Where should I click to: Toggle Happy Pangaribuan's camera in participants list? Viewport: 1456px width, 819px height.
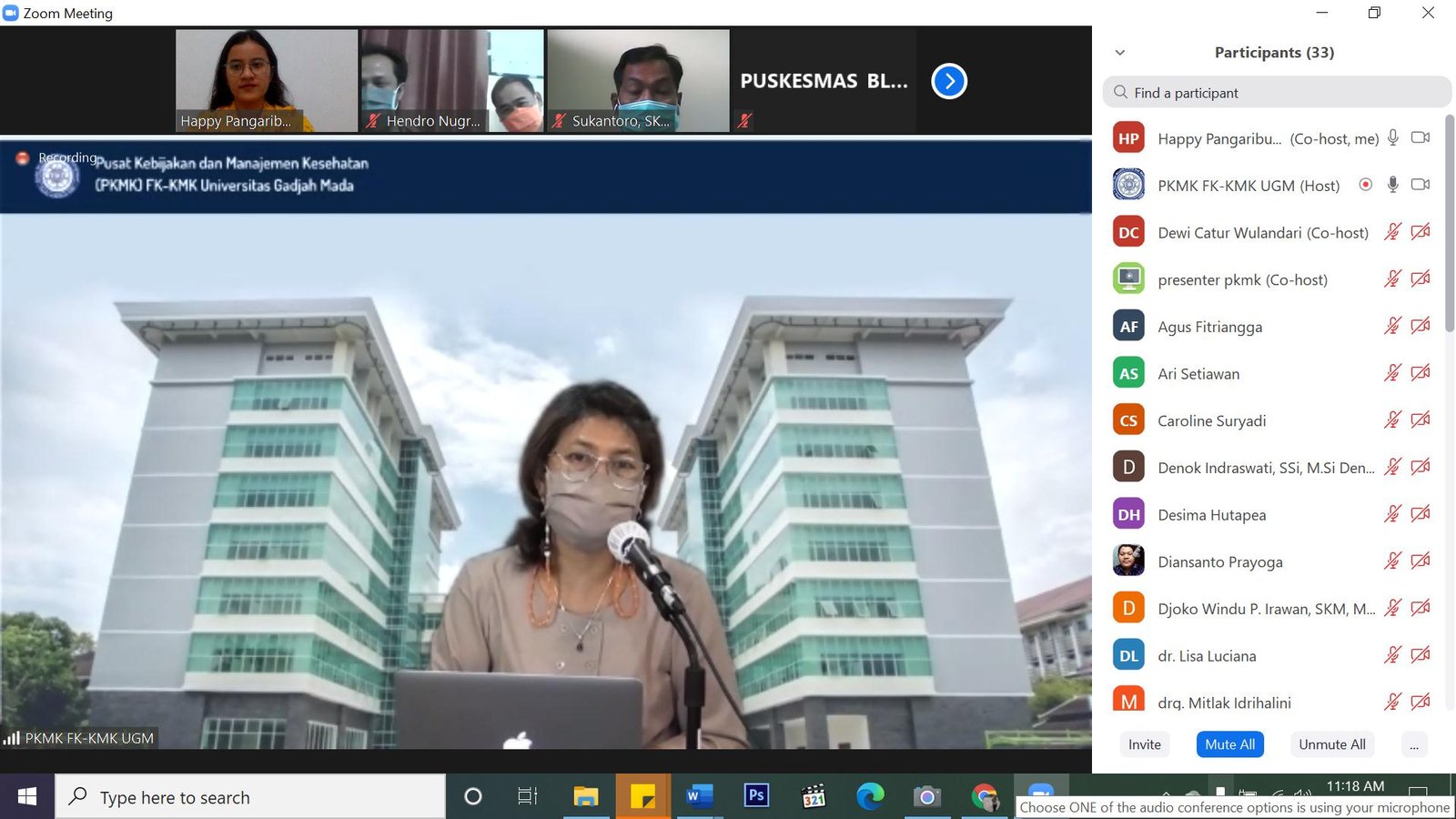(x=1420, y=138)
